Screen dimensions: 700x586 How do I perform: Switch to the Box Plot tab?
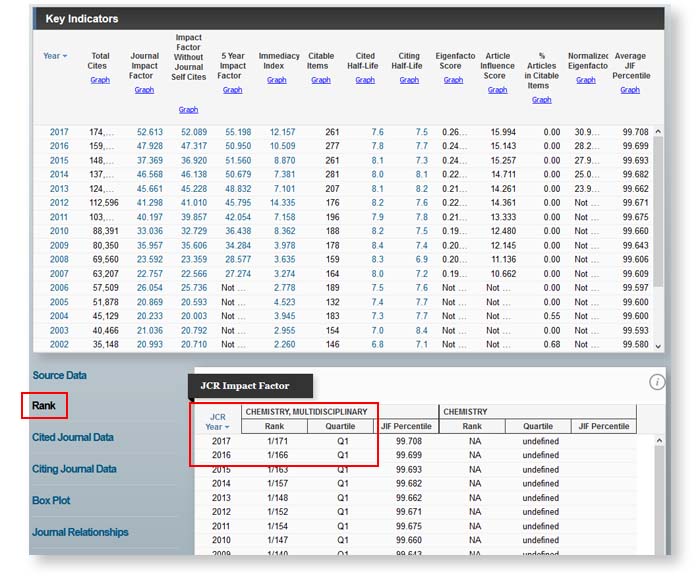(51, 501)
